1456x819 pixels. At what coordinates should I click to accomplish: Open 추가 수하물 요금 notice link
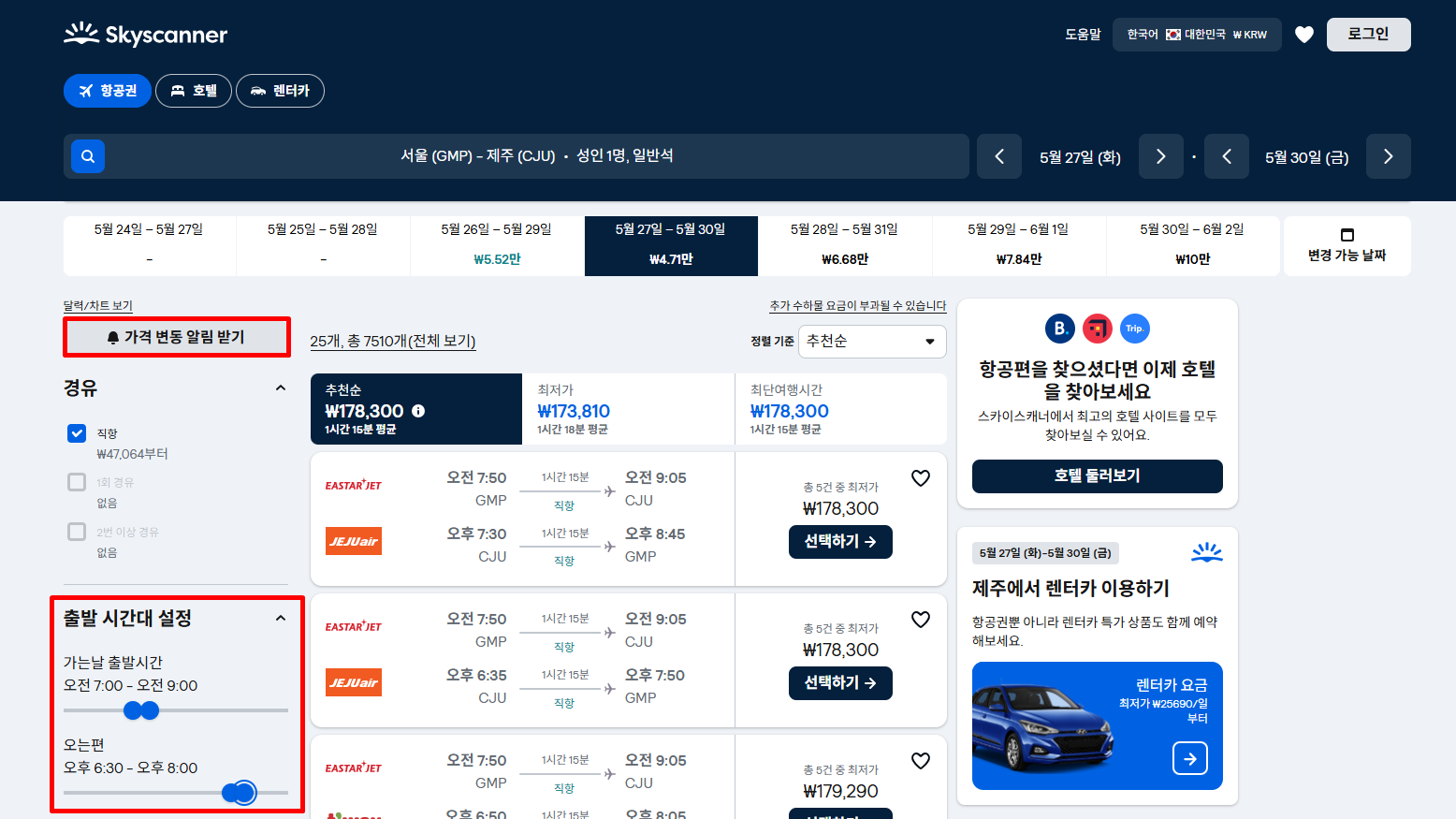[x=858, y=305]
